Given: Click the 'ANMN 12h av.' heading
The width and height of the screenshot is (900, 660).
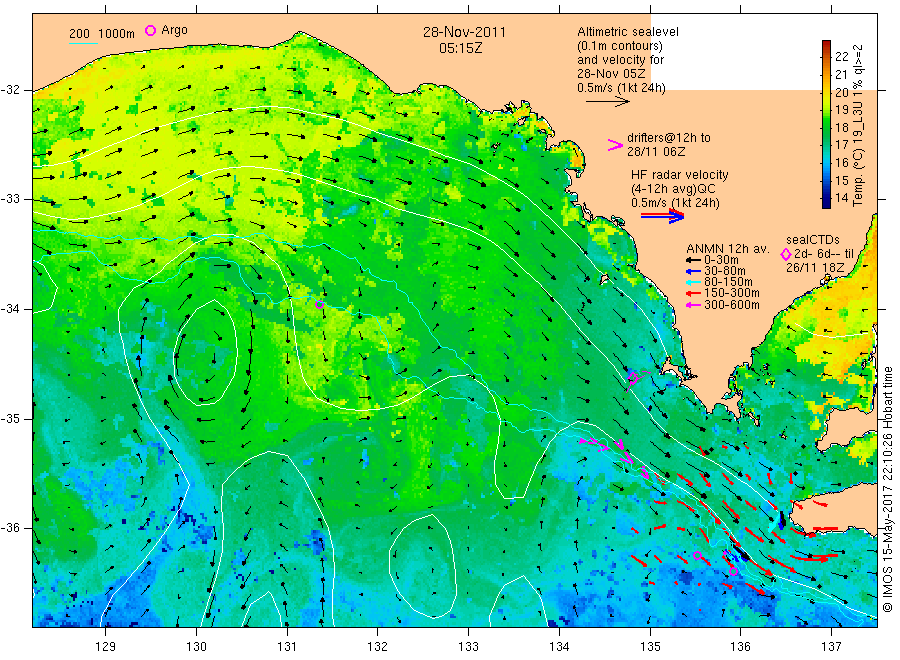Looking at the screenshot, I should (728, 249).
